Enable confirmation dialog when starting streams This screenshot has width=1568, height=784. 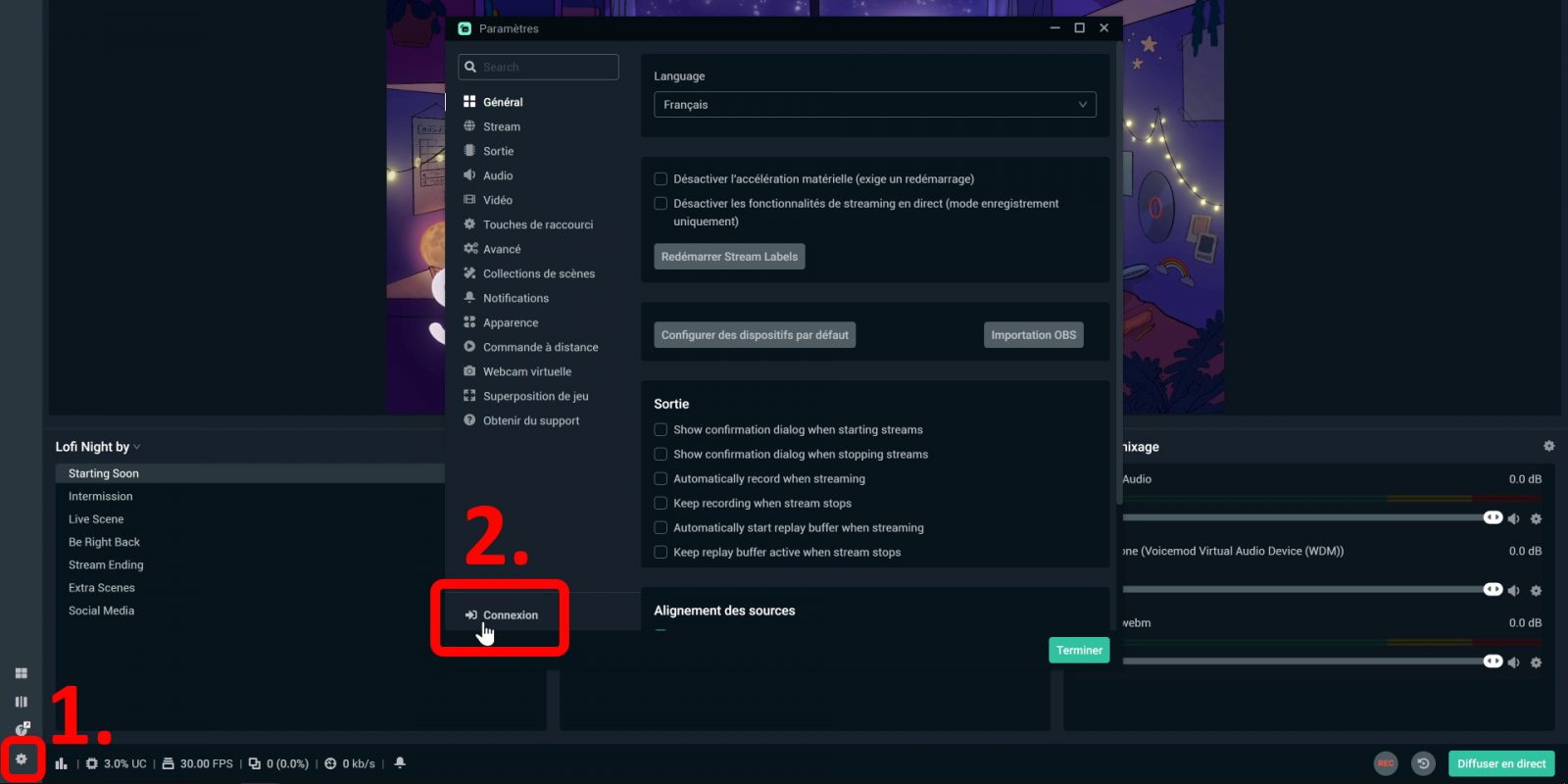pos(661,430)
